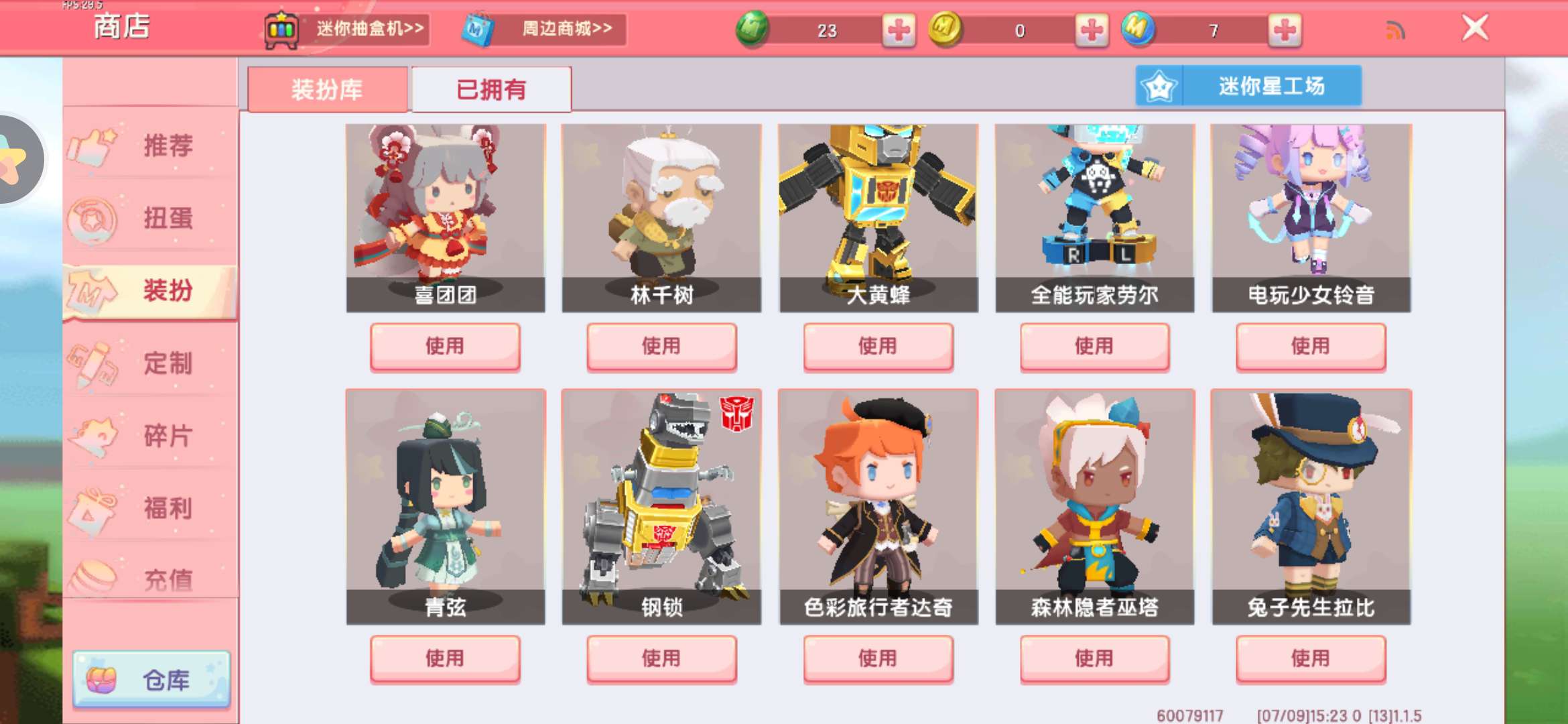The width and height of the screenshot is (1568, 724).
Task: Open the 仓库 warehouse
Action: pyautogui.click(x=151, y=680)
